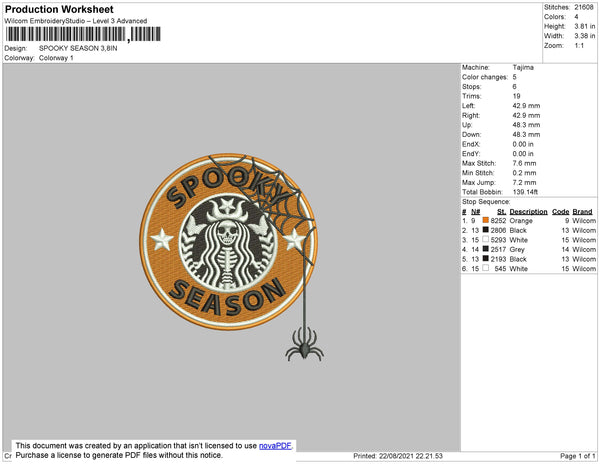Click the 'Printed: 22/08/2021 22.21.53' footer text

coord(398,456)
